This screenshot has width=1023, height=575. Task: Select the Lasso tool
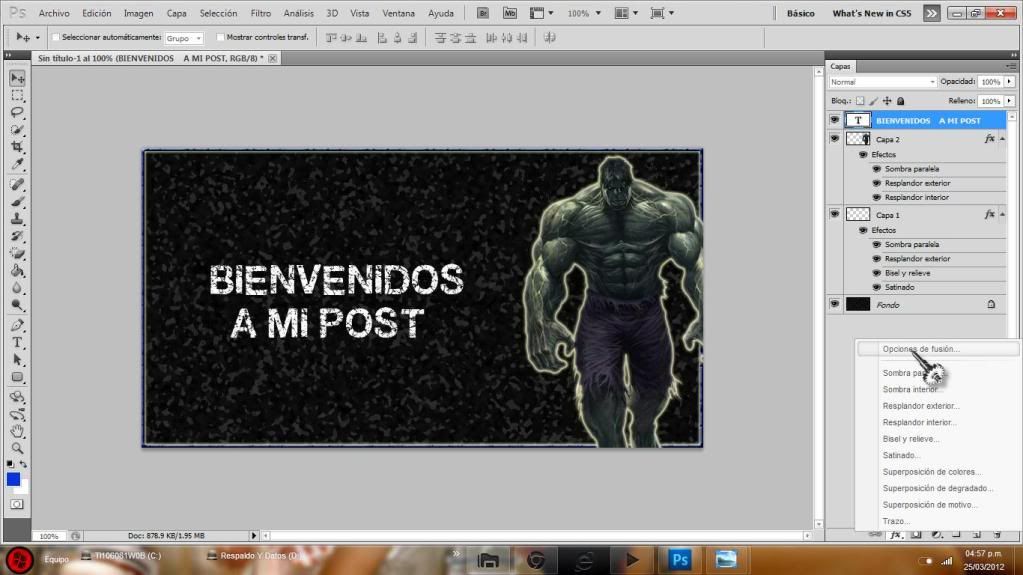click(18, 113)
